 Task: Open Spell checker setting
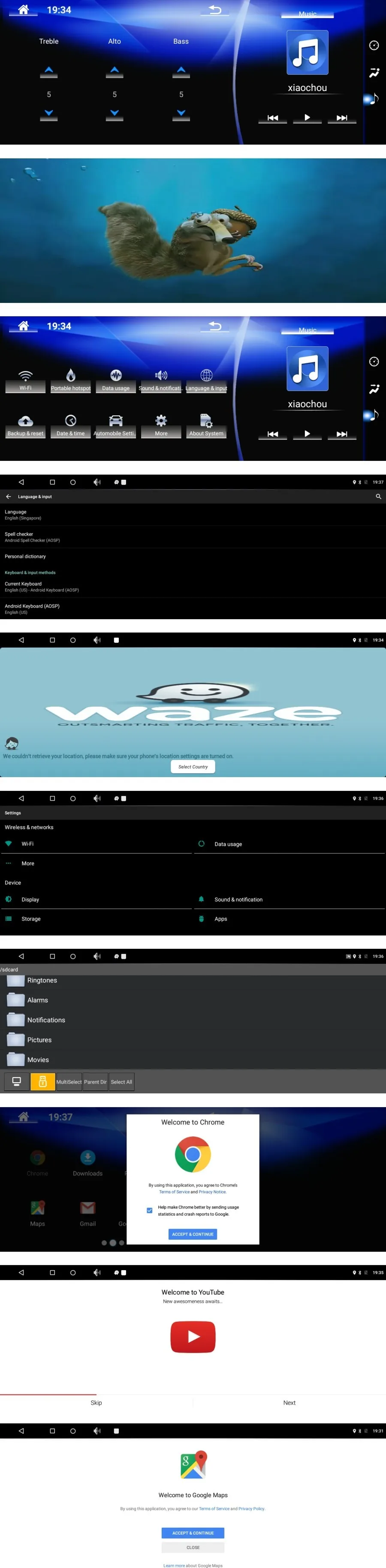pyautogui.click(x=193, y=537)
